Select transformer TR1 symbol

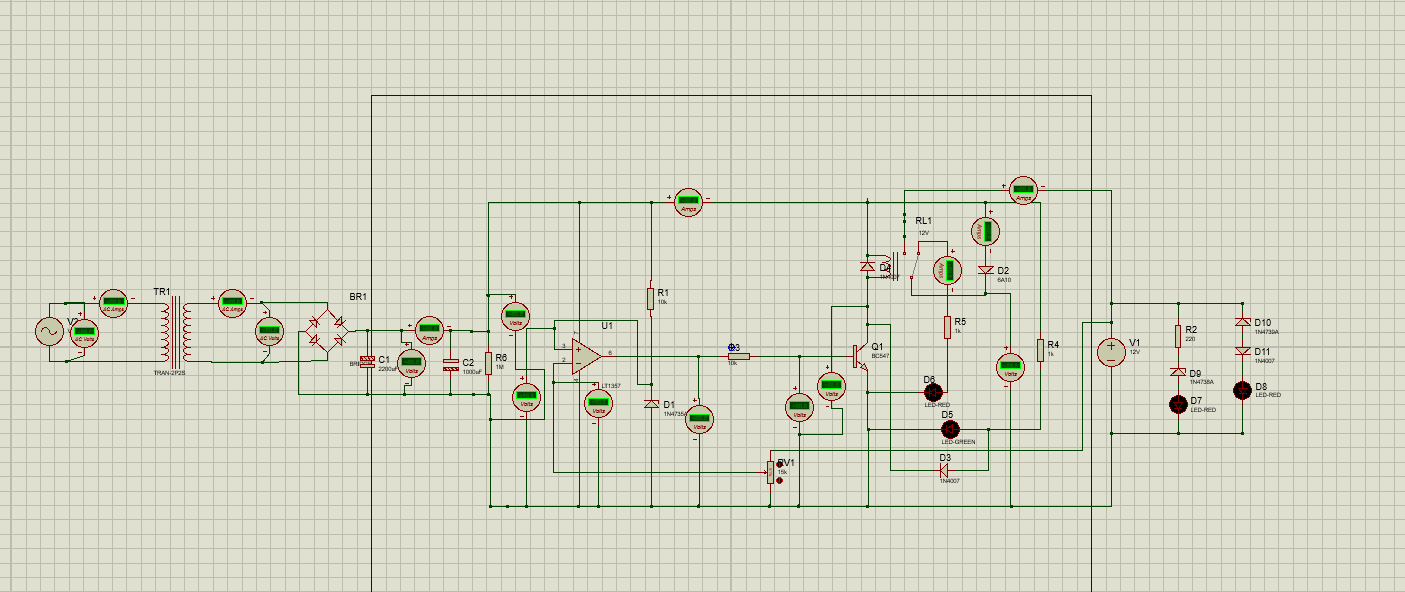174,332
